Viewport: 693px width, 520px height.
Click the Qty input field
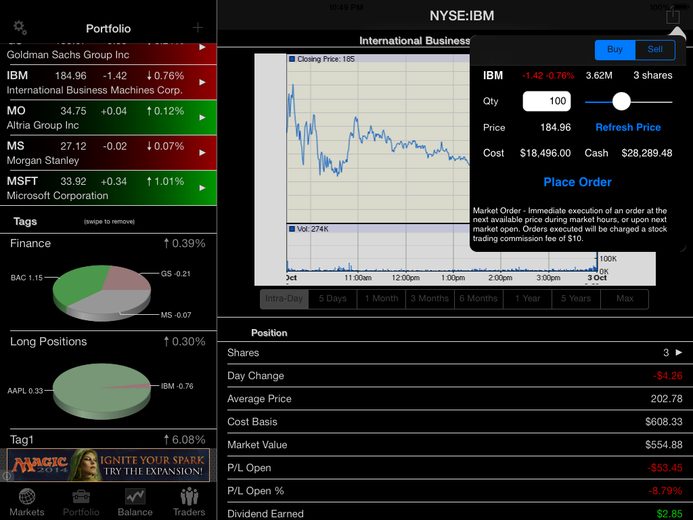point(547,101)
